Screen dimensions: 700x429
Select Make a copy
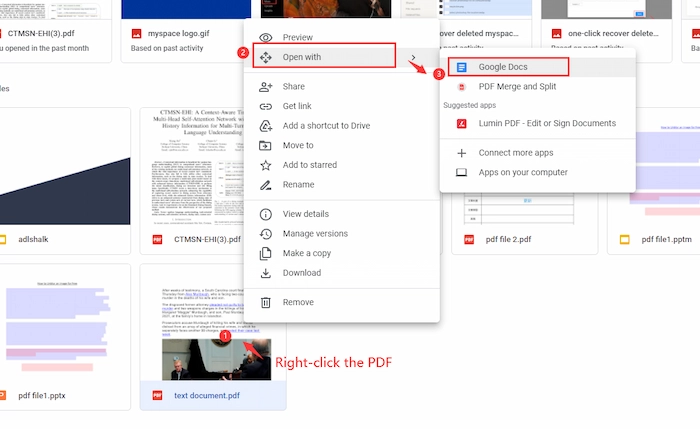pos(342,253)
